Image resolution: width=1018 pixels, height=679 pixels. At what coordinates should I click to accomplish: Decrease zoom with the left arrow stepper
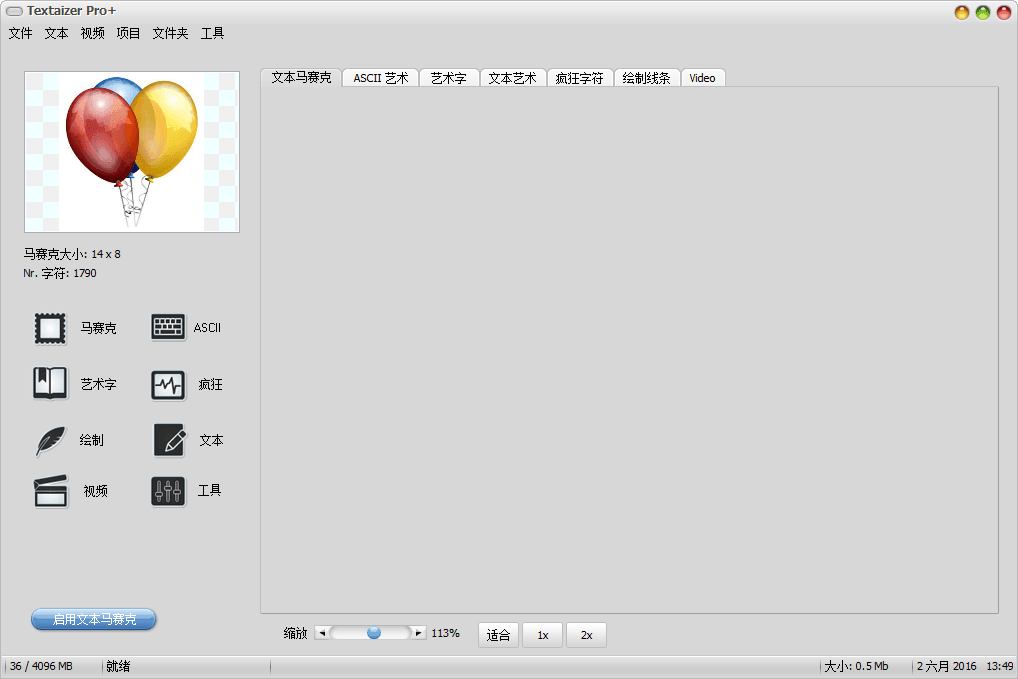tap(321, 632)
